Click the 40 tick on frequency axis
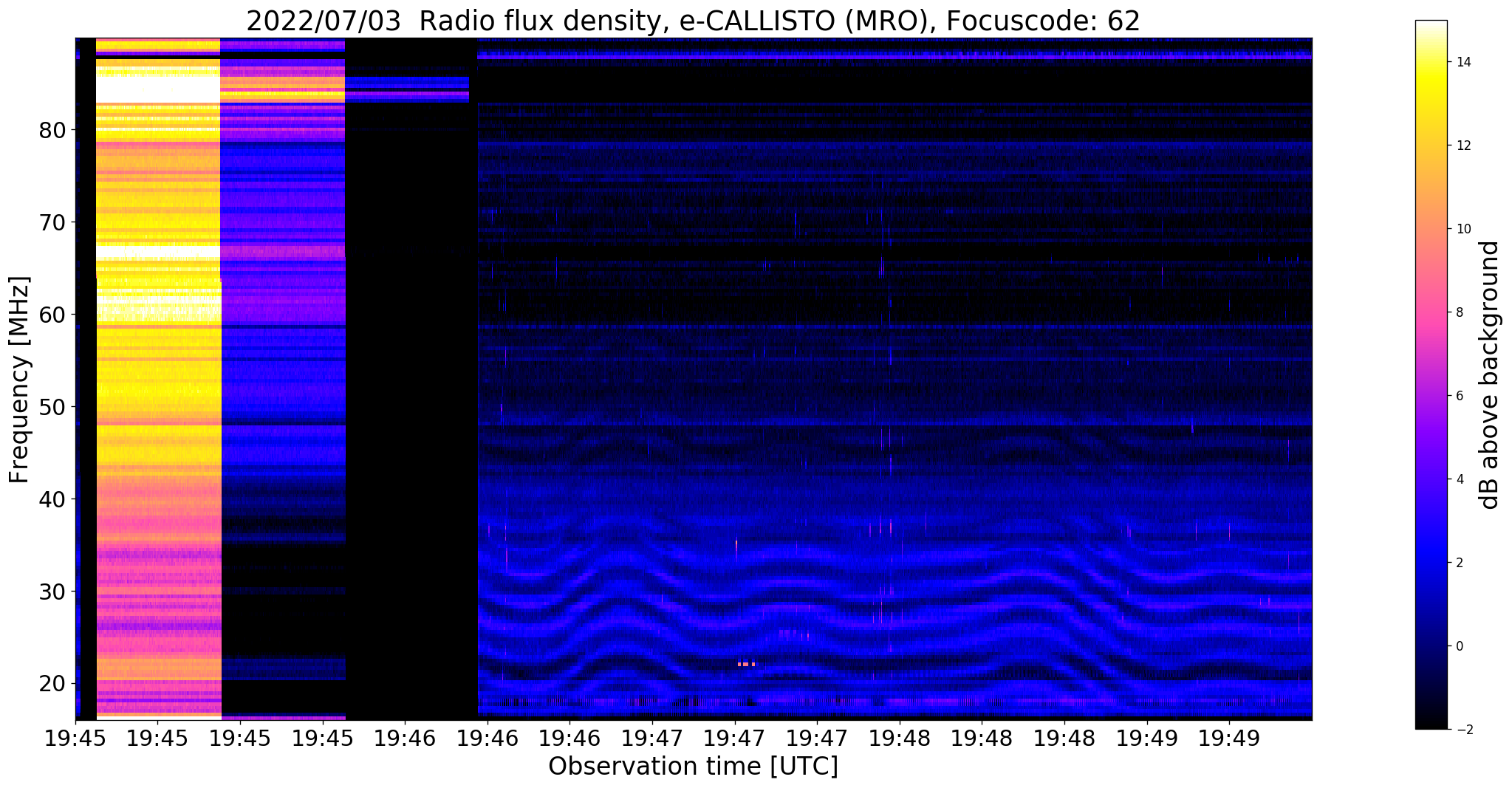 [52, 499]
